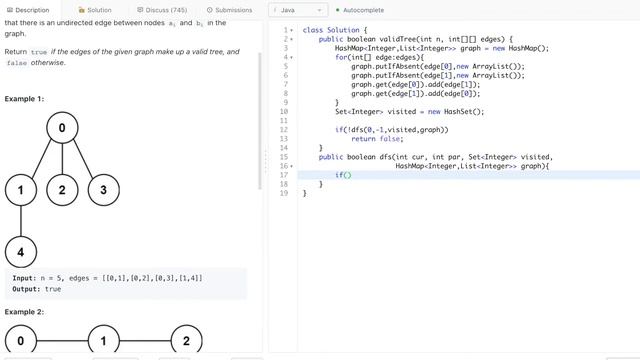Click the 'Example 2:' heading

click(x=24, y=312)
